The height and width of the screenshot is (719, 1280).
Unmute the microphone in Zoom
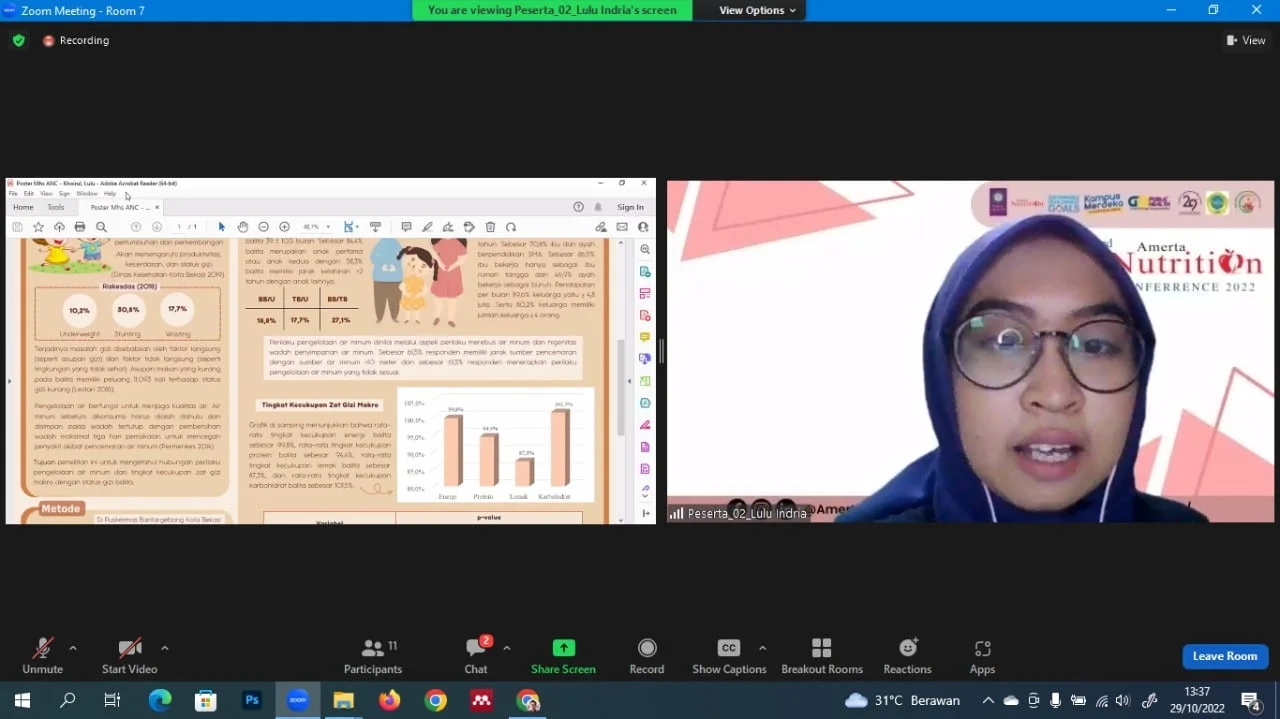coord(42,656)
